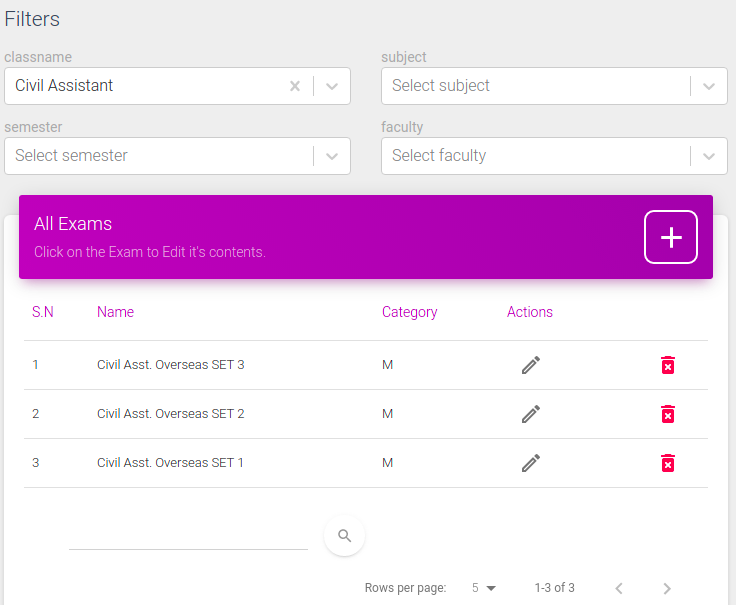Viewport: 736px width, 605px height.
Task: Click the 1-3 of 3 pagination text
Action: (x=554, y=588)
